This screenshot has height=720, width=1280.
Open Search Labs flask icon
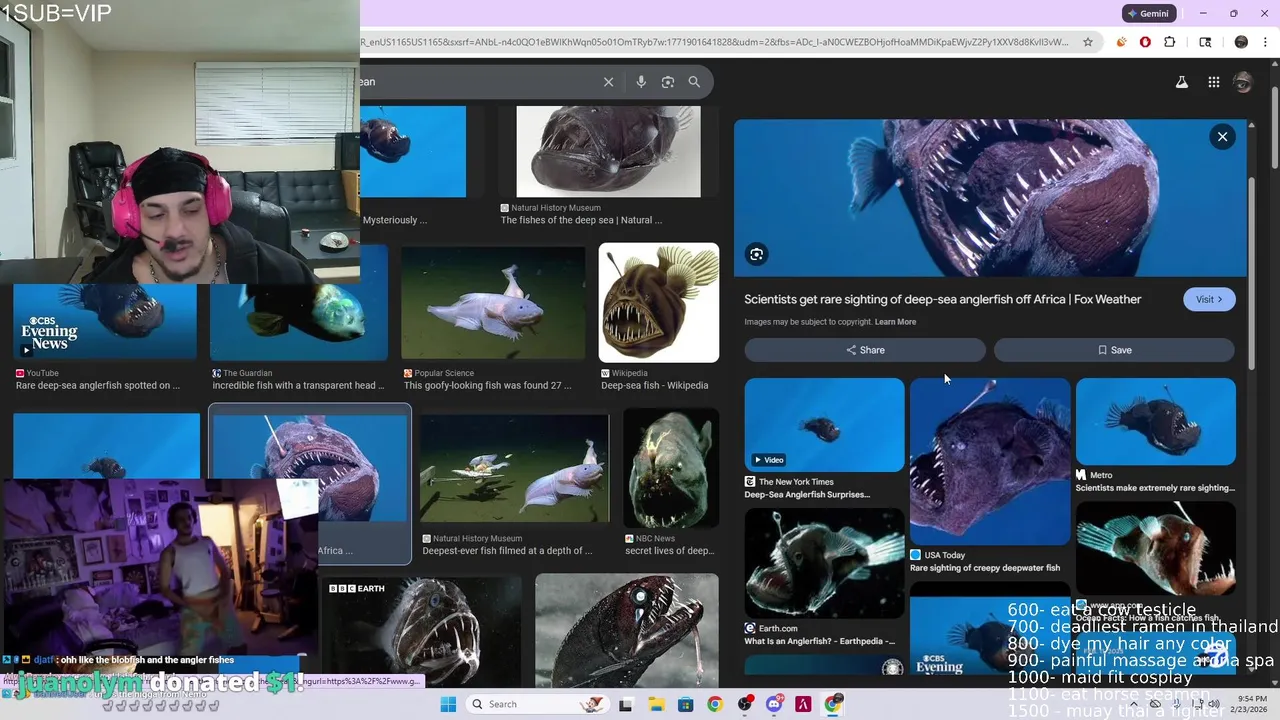point(1181,83)
